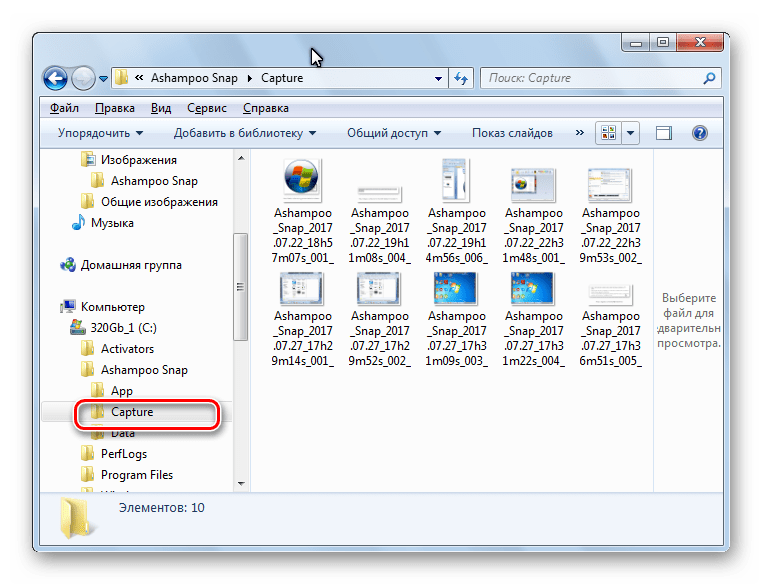Click Элементов: 10 status text
The height and width of the screenshot is (585, 763).
(162, 508)
